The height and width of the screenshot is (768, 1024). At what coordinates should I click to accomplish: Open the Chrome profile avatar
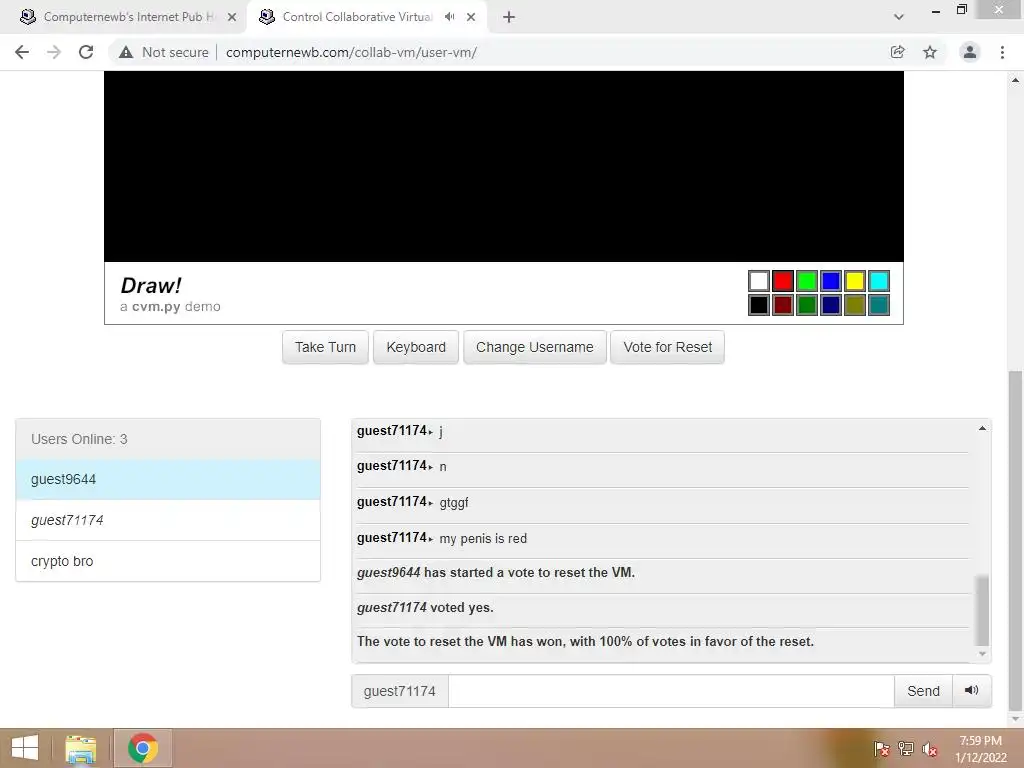coord(970,52)
